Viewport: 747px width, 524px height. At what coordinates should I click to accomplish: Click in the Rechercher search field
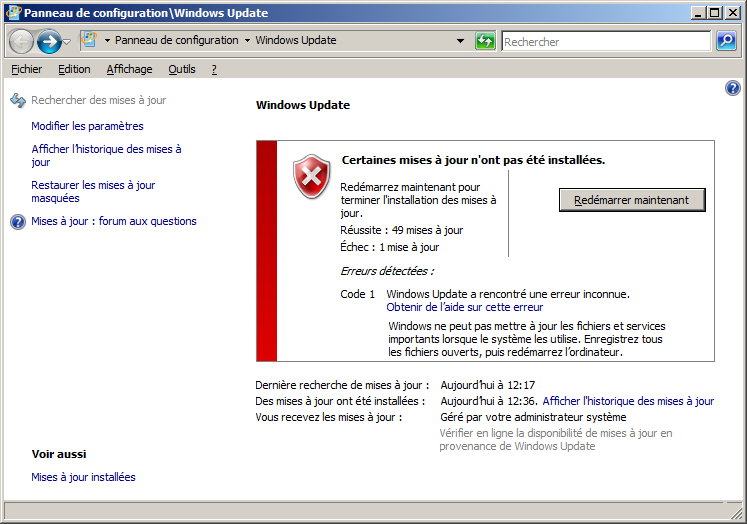click(x=606, y=42)
